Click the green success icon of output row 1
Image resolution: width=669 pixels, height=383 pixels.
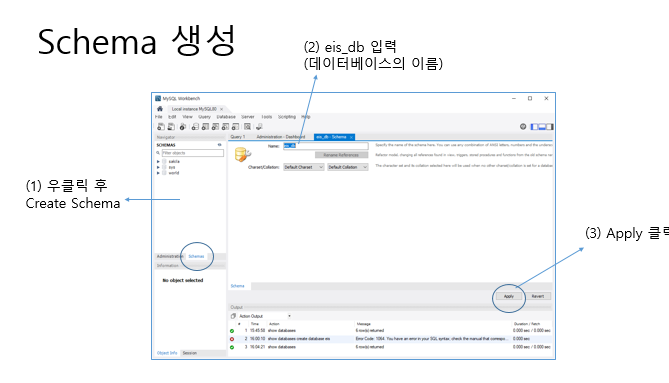pyautogui.click(x=232, y=331)
